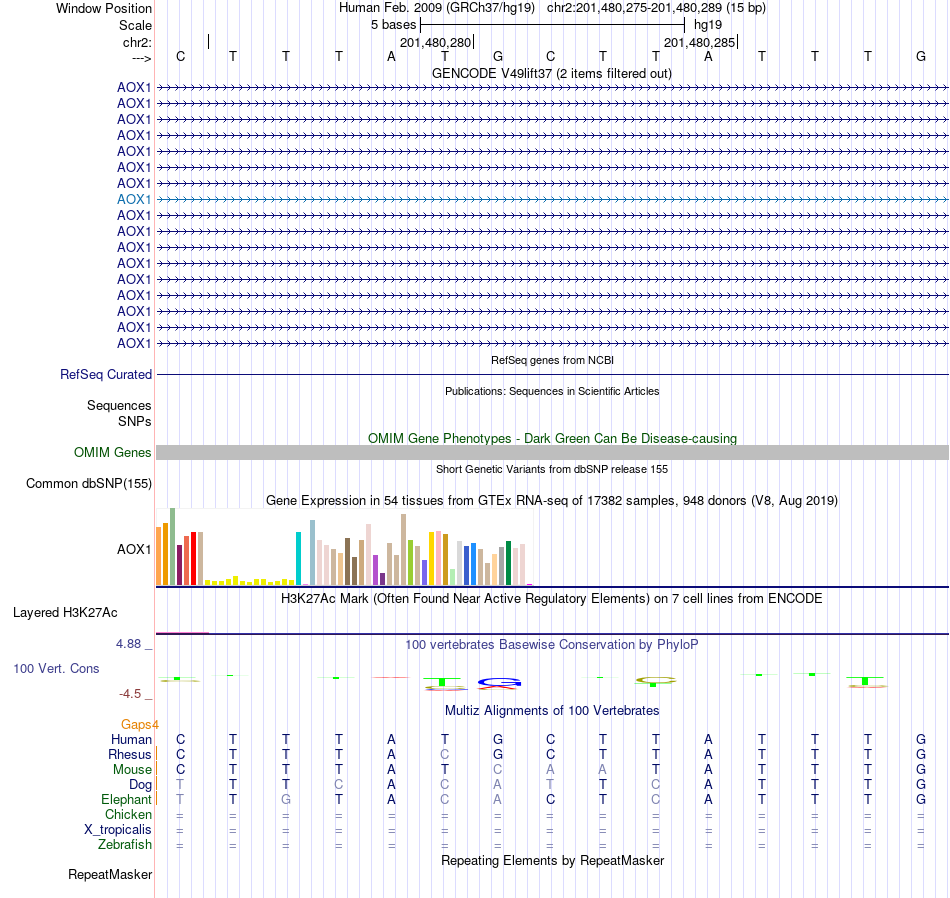This screenshot has height=898, width=950.
Task: Select the Zebrafish alignment row label
Action: pos(125,845)
